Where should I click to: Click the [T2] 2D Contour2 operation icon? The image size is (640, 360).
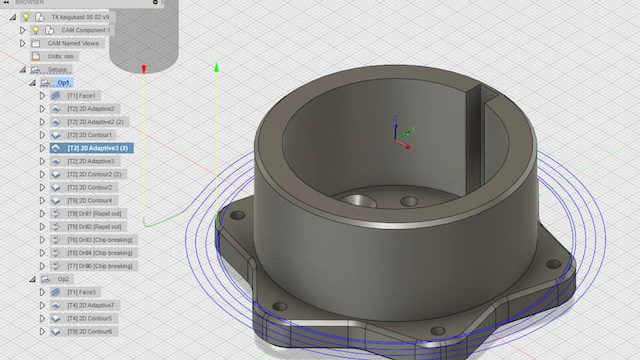click(56, 187)
